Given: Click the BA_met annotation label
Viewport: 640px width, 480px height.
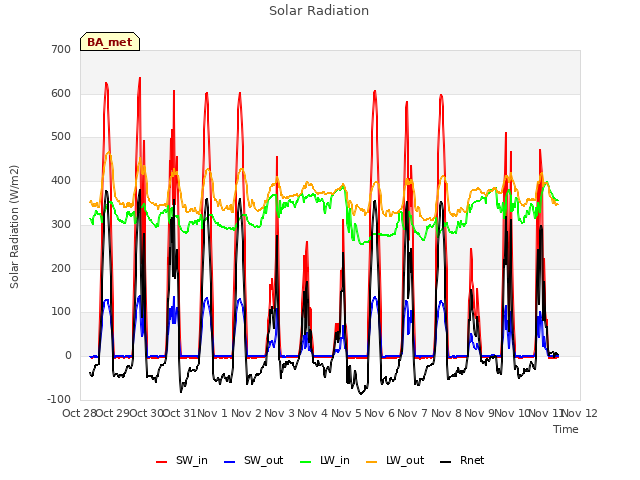Looking at the screenshot, I should [x=110, y=42].
